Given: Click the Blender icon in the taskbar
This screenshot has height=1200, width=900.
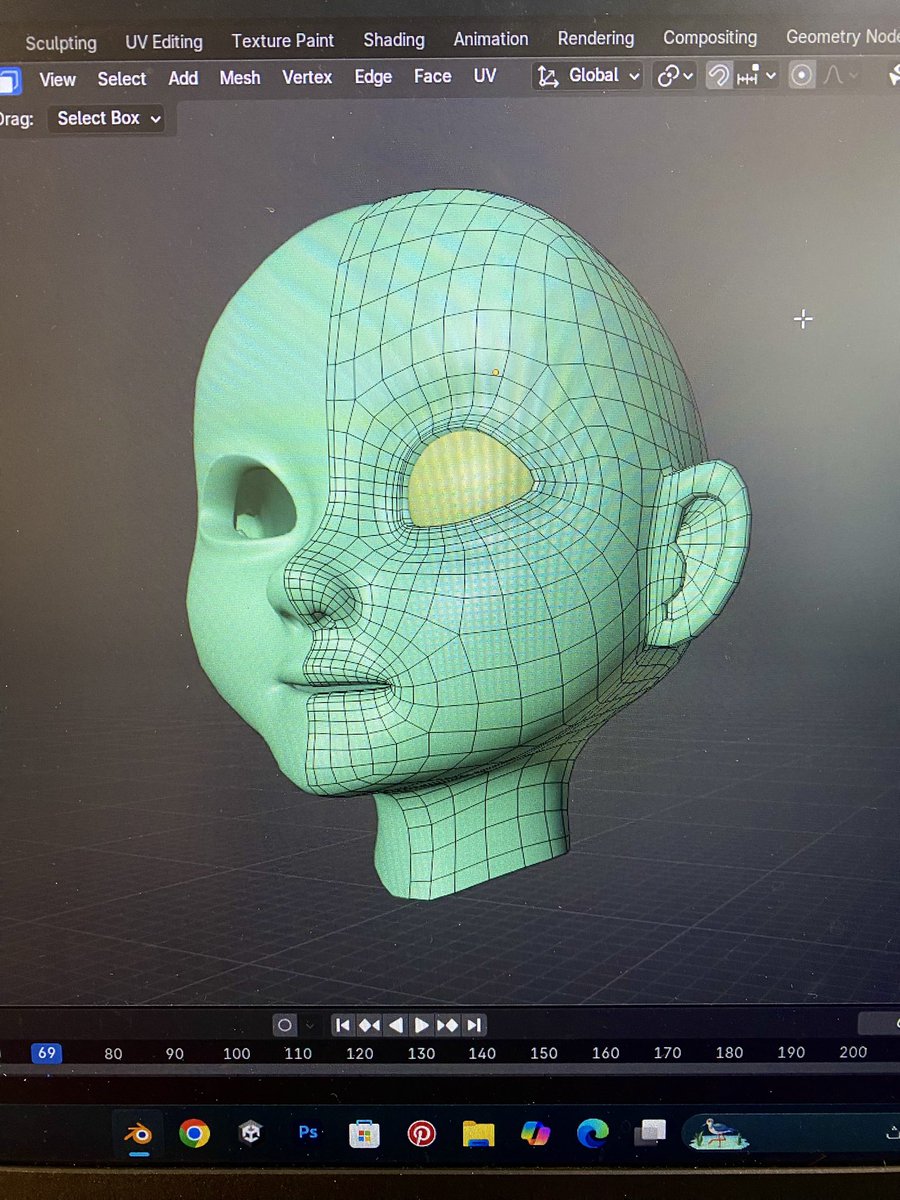Looking at the screenshot, I should tap(137, 1133).
